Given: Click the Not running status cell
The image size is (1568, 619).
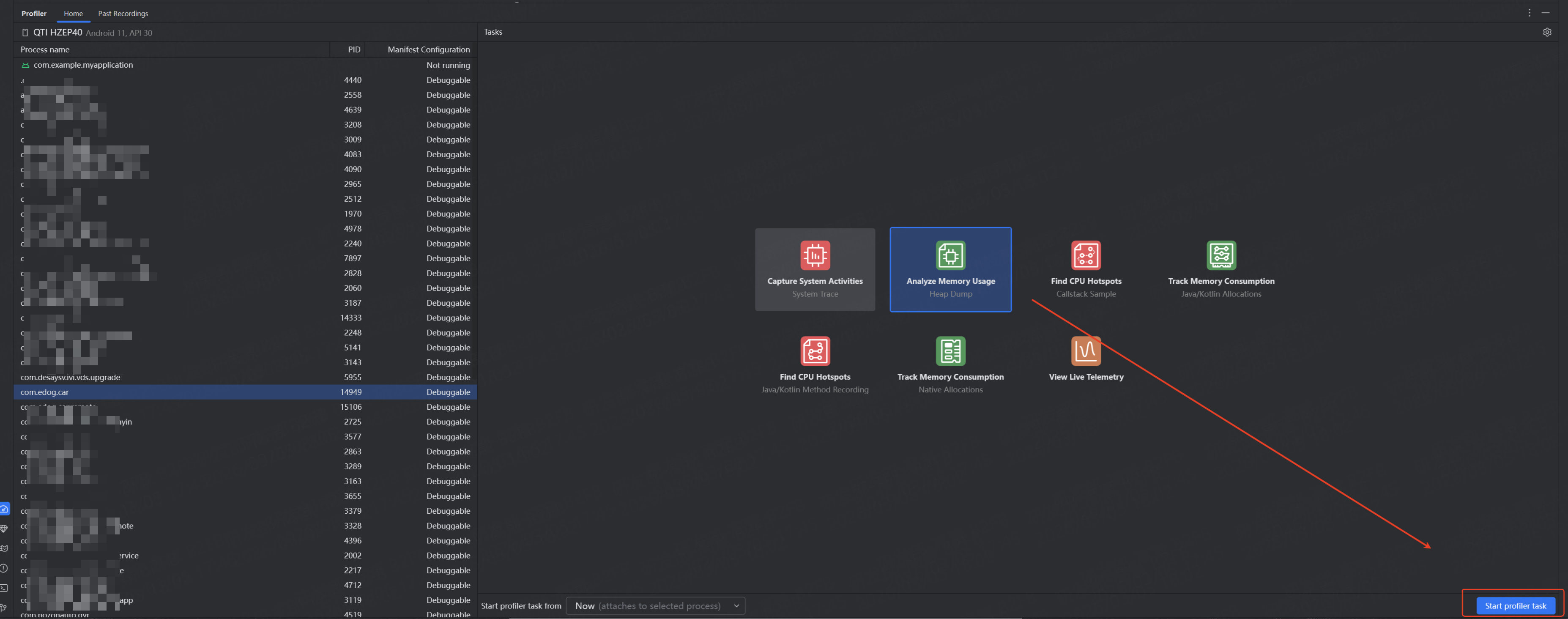Looking at the screenshot, I should [448, 65].
